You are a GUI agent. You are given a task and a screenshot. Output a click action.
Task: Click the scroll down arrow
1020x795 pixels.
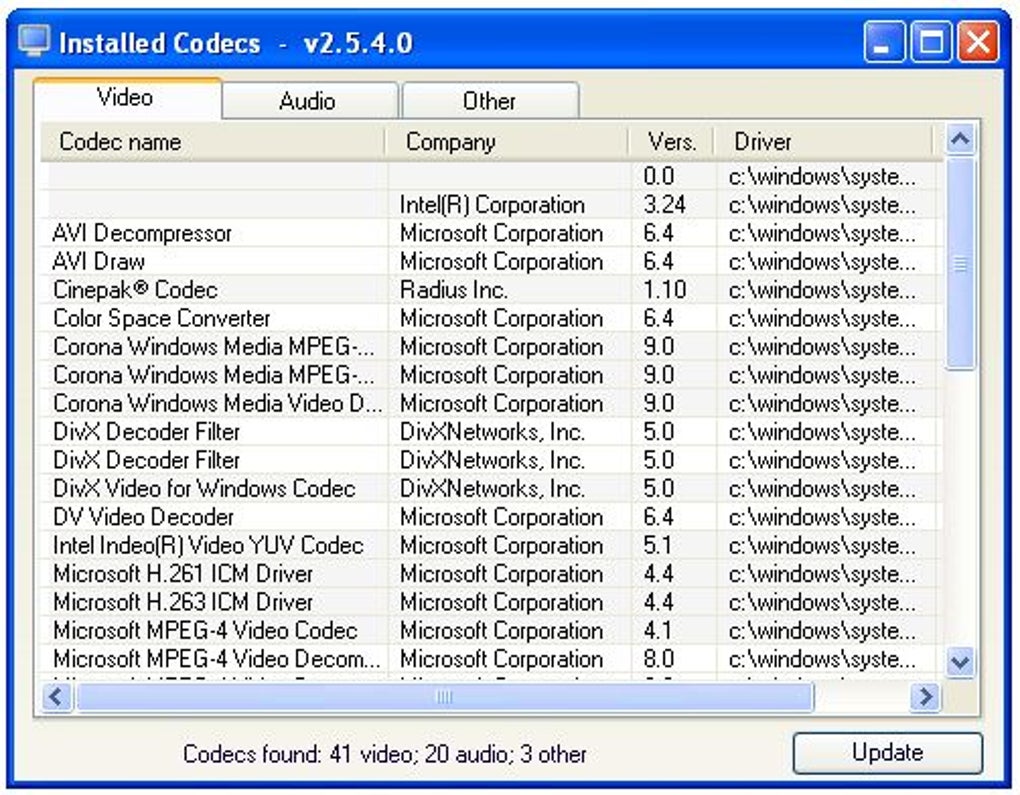tap(961, 662)
